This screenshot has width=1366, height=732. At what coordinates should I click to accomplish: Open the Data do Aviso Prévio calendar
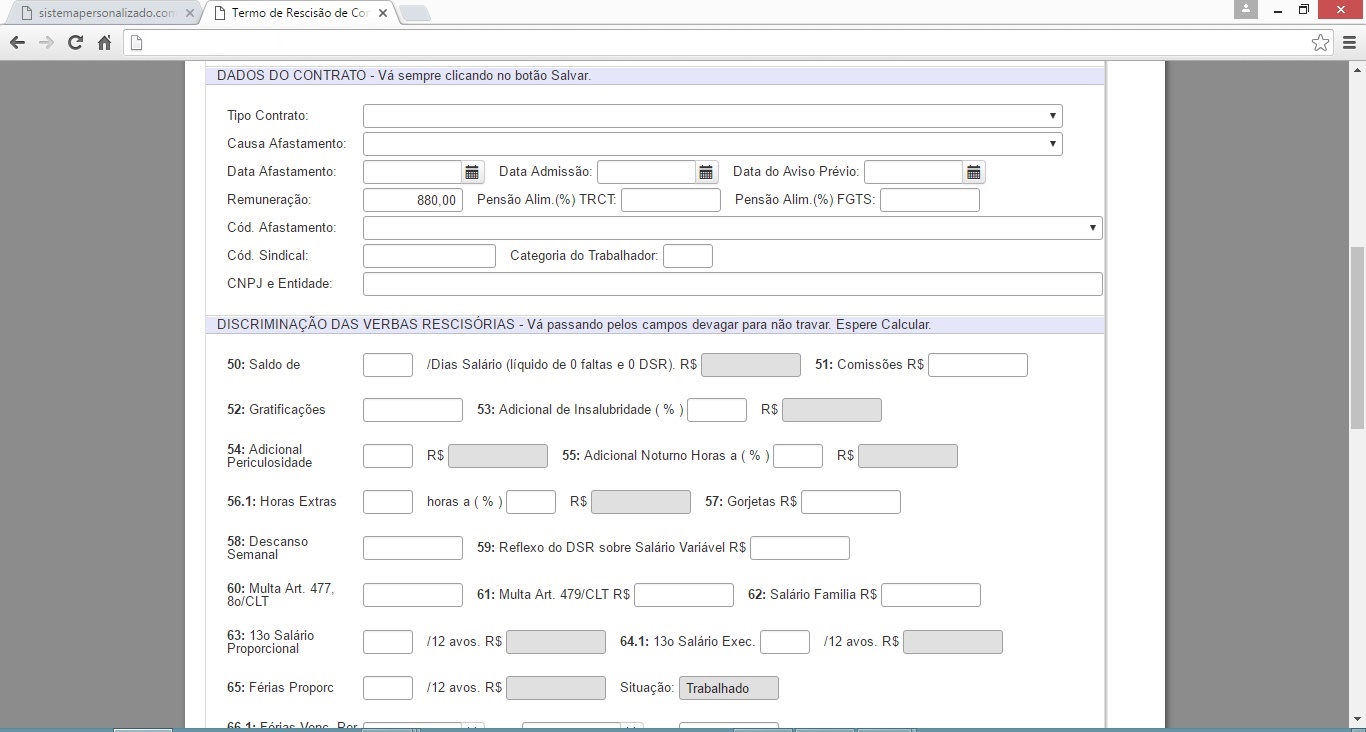(973, 172)
